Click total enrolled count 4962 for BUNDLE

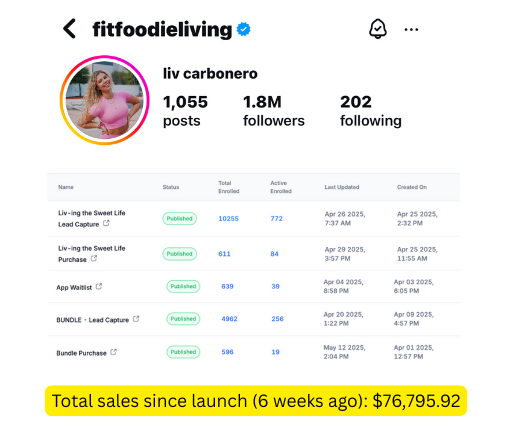[230, 319]
